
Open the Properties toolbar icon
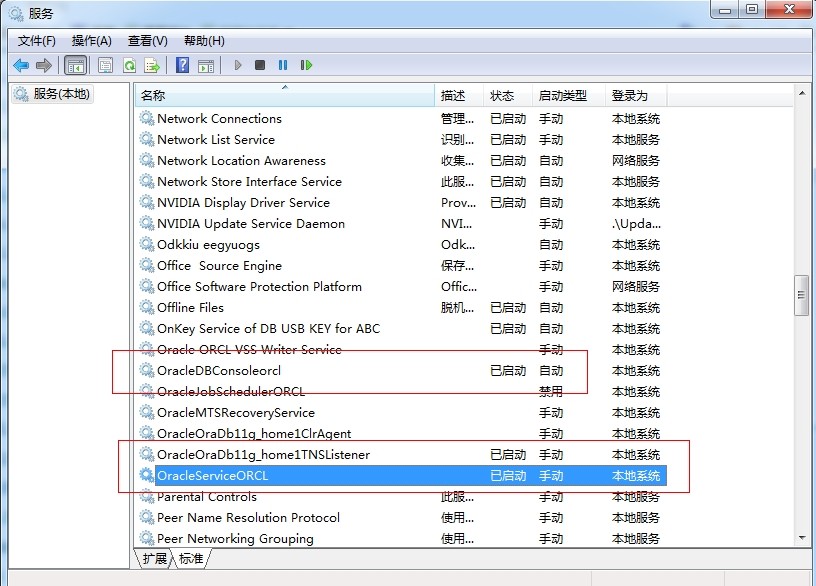(x=106, y=65)
